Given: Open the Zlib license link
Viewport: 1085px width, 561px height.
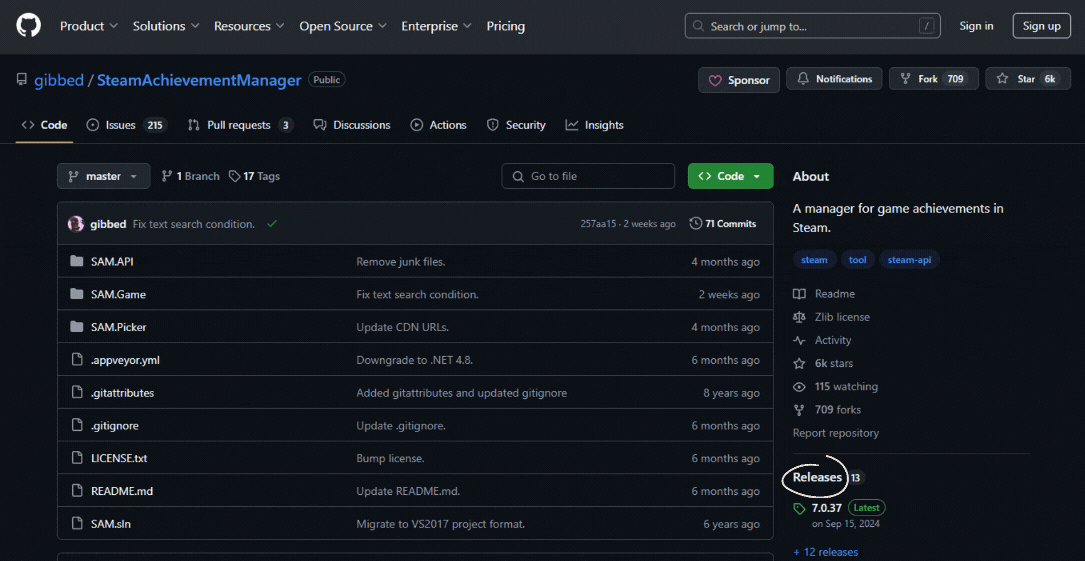Looking at the screenshot, I should coord(832,317).
